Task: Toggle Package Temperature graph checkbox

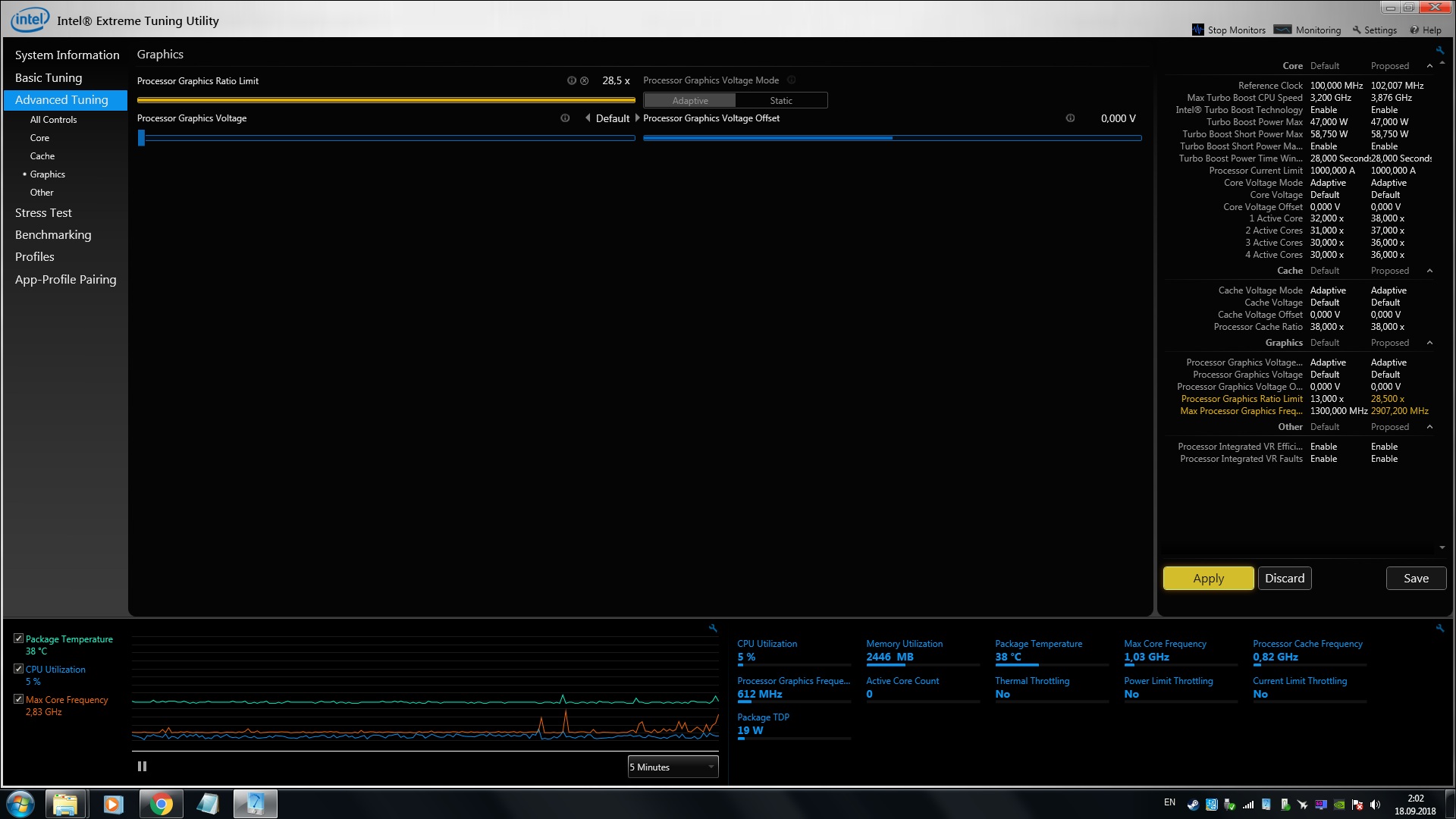Action: click(x=18, y=639)
